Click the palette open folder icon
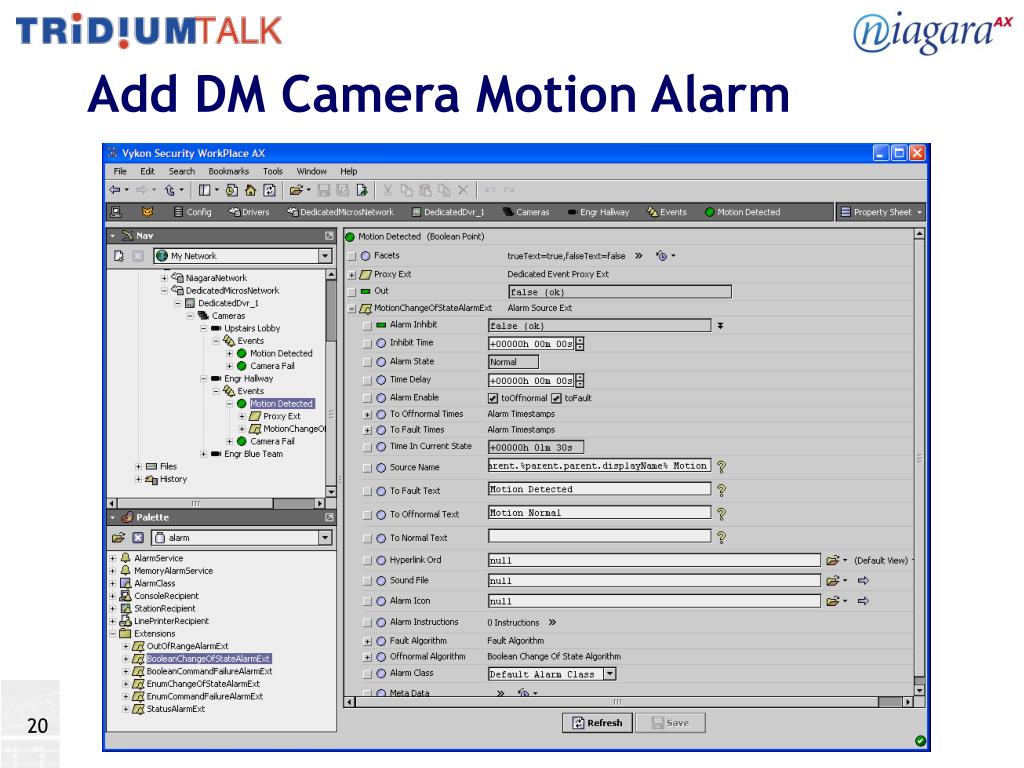The width and height of the screenshot is (1024, 768). pyautogui.click(x=118, y=537)
